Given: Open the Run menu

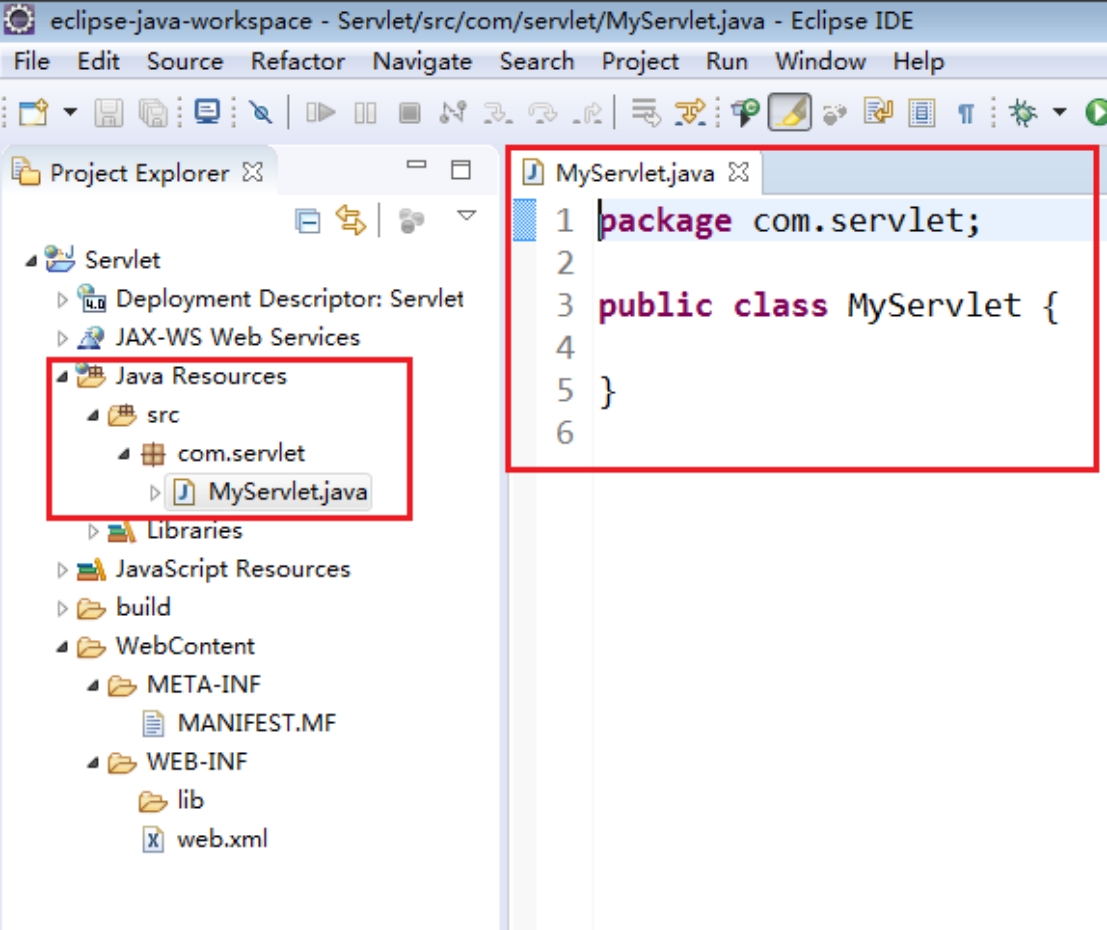Looking at the screenshot, I should click(x=726, y=61).
